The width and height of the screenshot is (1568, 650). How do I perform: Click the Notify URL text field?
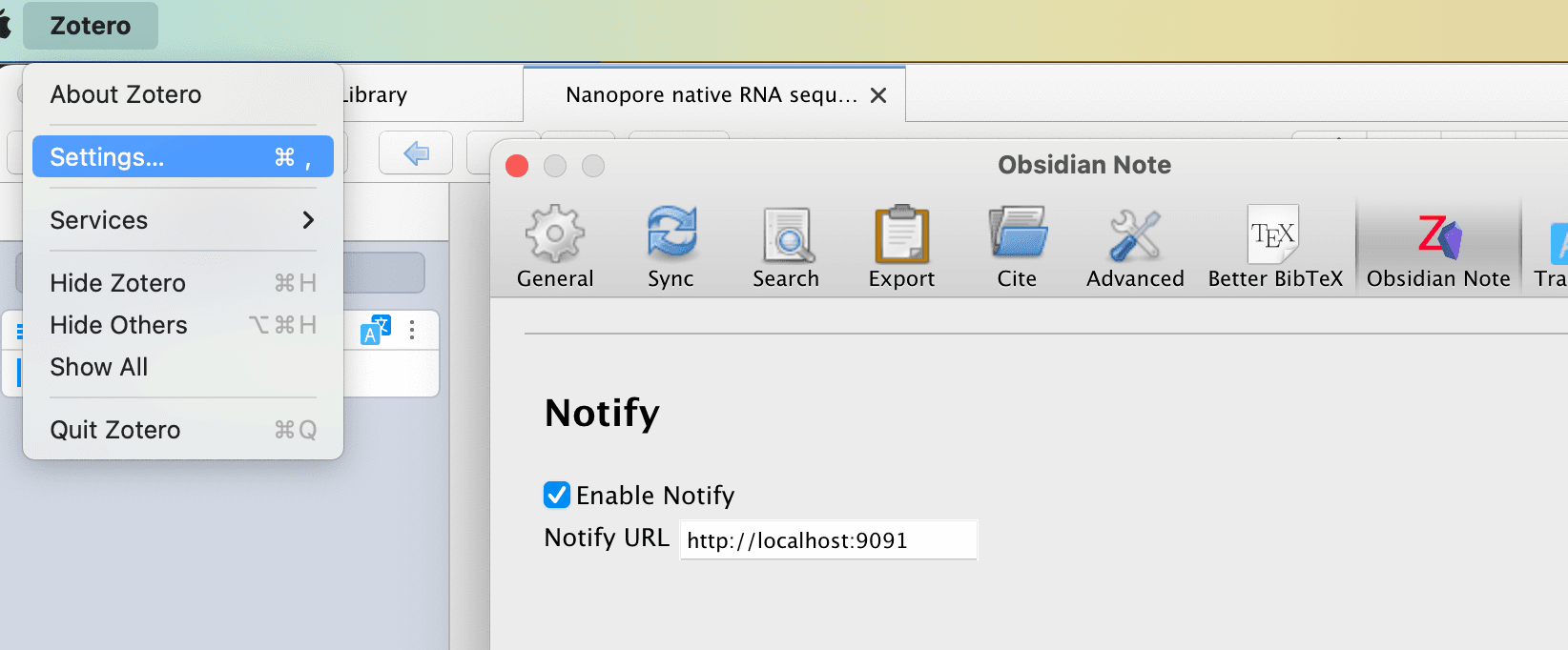click(x=827, y=540)
